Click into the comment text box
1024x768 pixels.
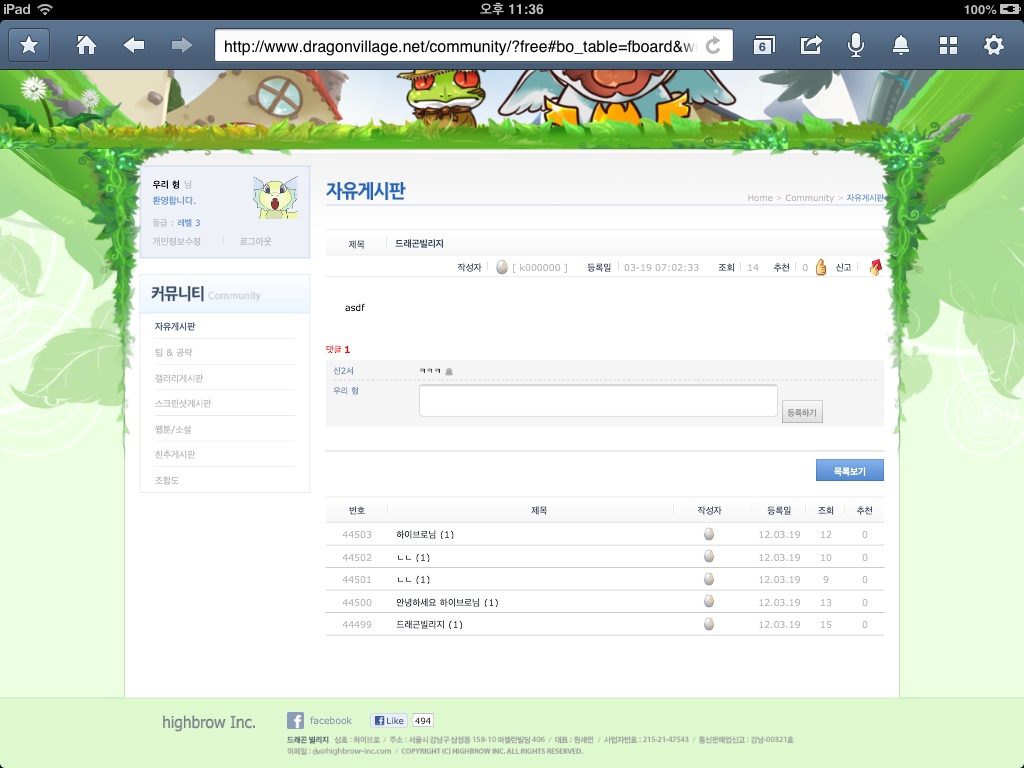(598, 401)
